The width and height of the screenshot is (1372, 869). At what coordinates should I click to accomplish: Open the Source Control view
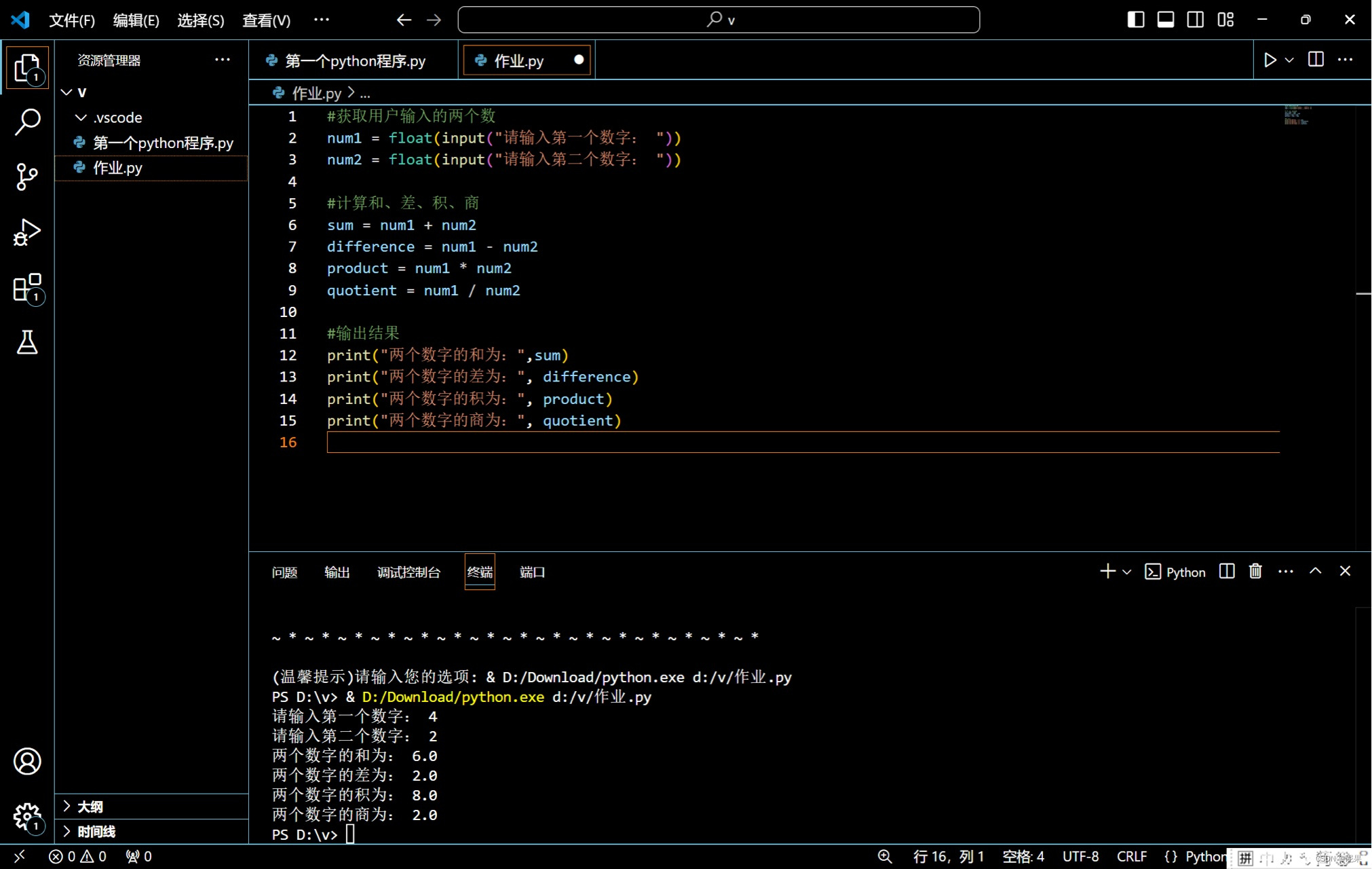[27, 177]
